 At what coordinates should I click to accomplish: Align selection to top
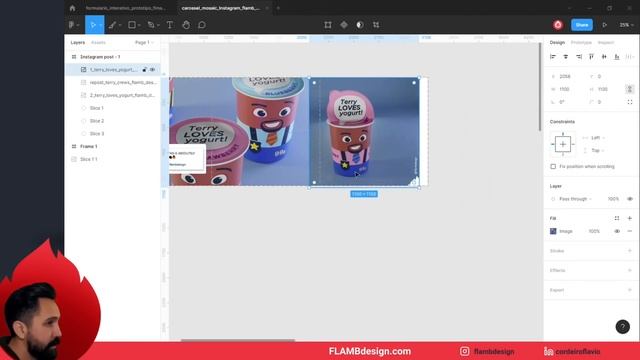point(591,57)
